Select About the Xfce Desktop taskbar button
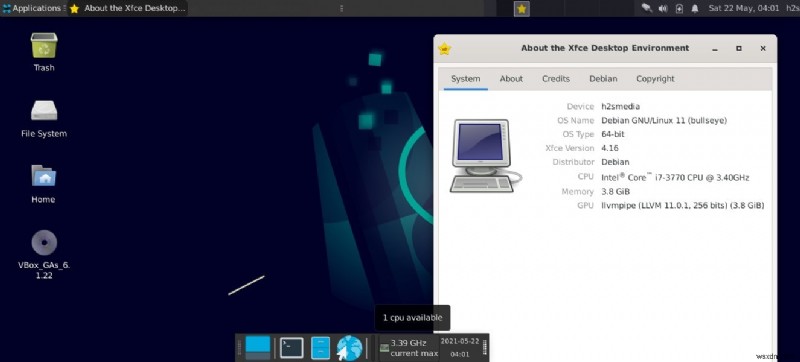Image resolution: width=800 pixels, height=362 pixels. [x=128, y=8]
